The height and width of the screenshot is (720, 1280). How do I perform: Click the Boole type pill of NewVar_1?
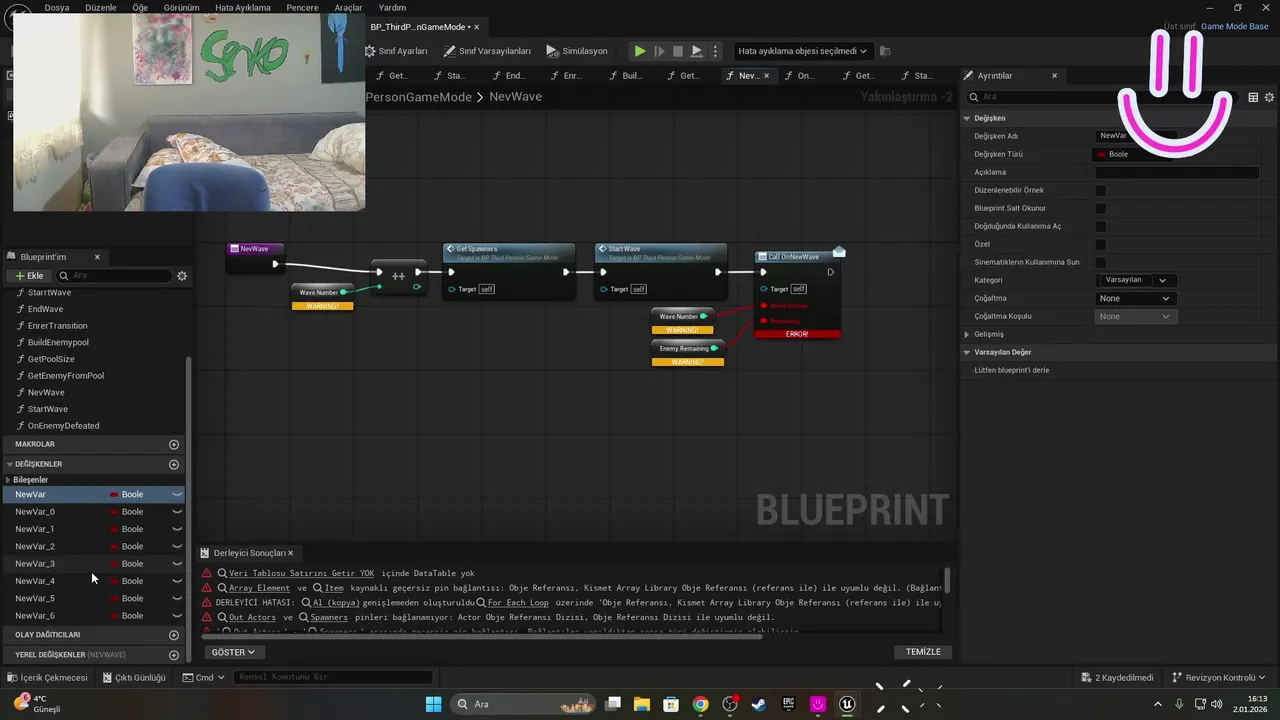coord(127,529)
